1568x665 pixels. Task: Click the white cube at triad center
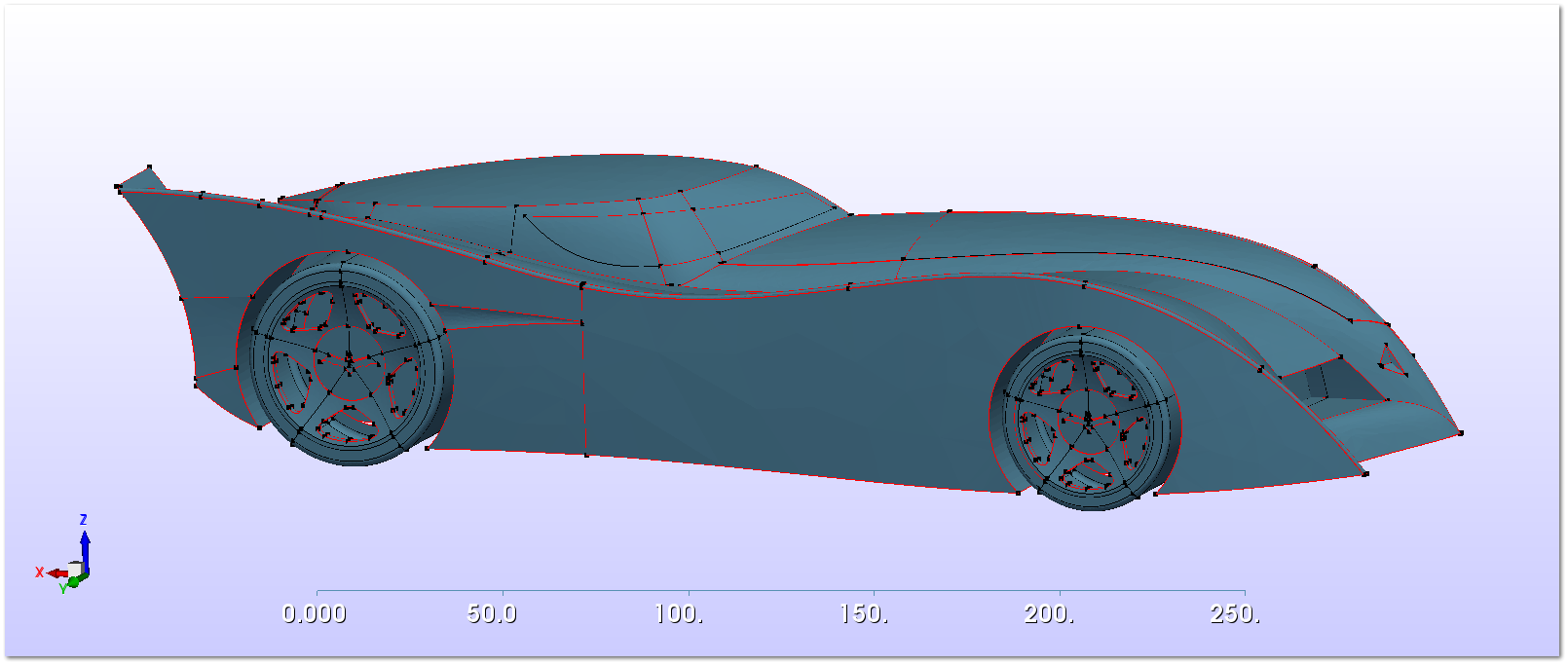pos(76,570)
